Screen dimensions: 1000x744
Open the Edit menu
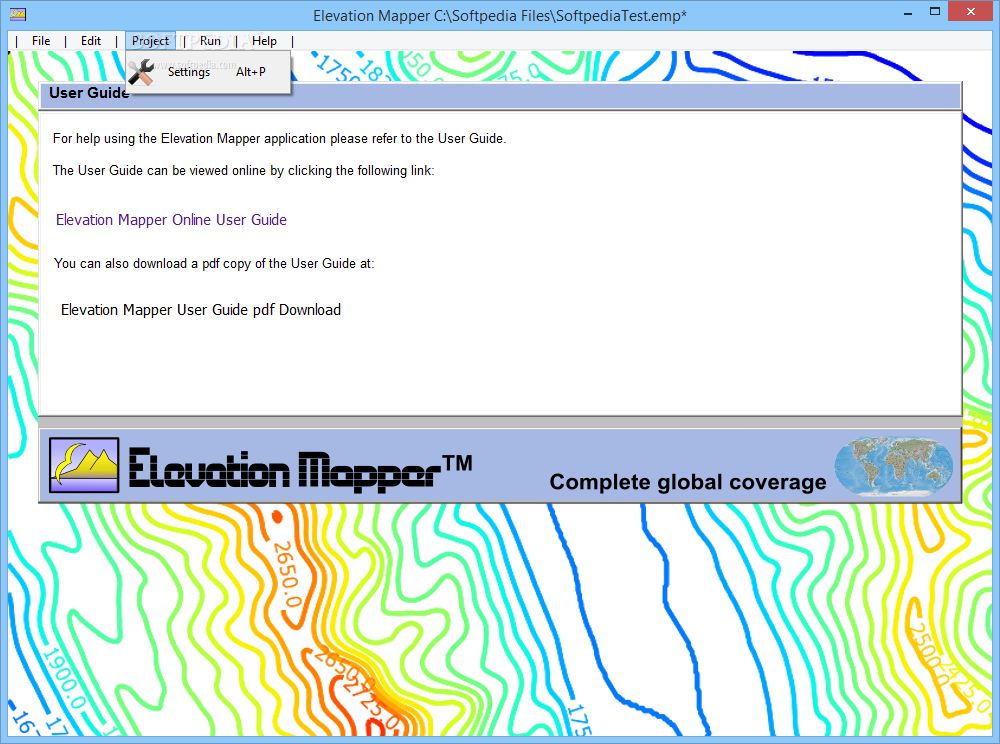click(x=91, y=41)
